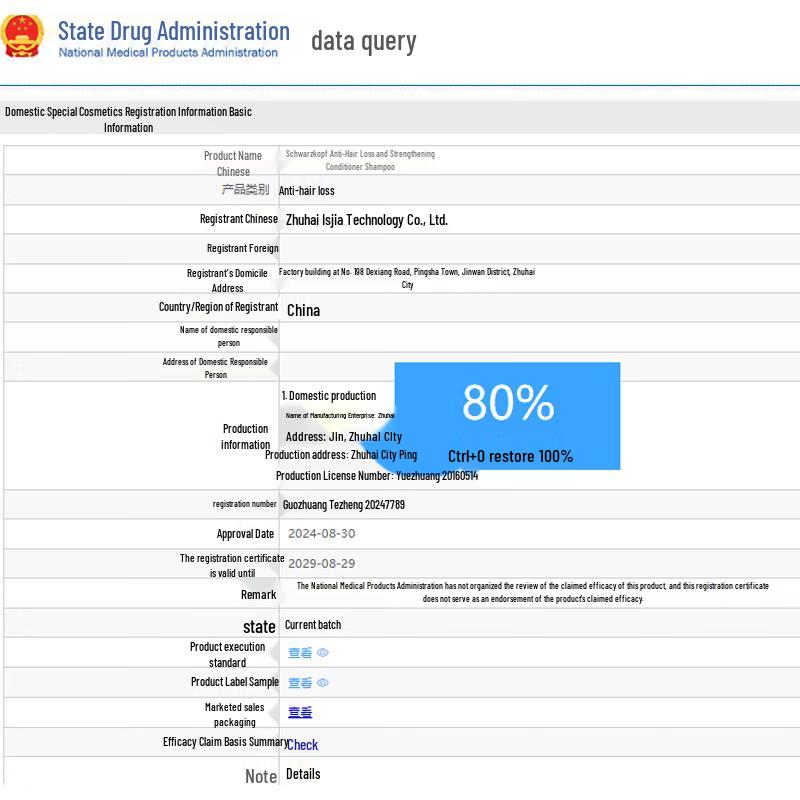The height and width of the screenshot is (800, 800).
Task: Click eye icon beside Product Label Sample
Action: (x=322, y=683)
